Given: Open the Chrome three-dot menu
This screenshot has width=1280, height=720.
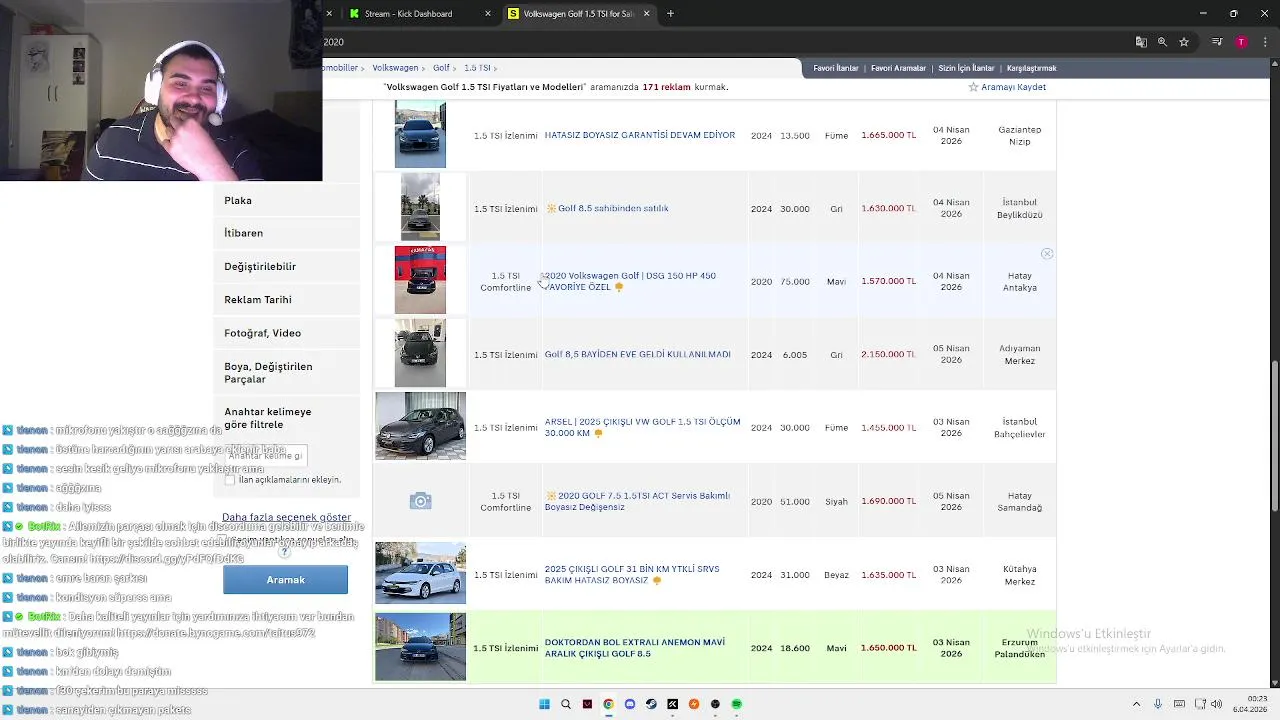Looking at the screenshot, I should click(x=1263, y=42).
